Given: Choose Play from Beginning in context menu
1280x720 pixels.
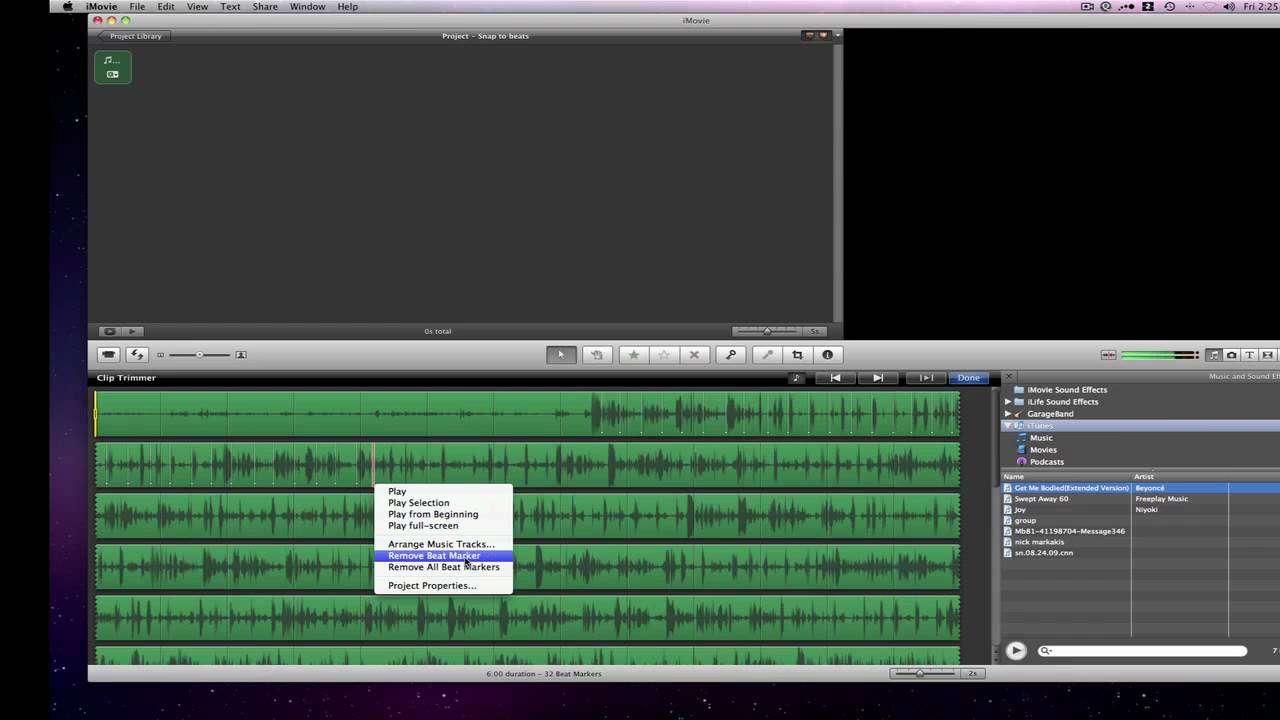Looking at the screenshot, I should (x=443, y=514).
